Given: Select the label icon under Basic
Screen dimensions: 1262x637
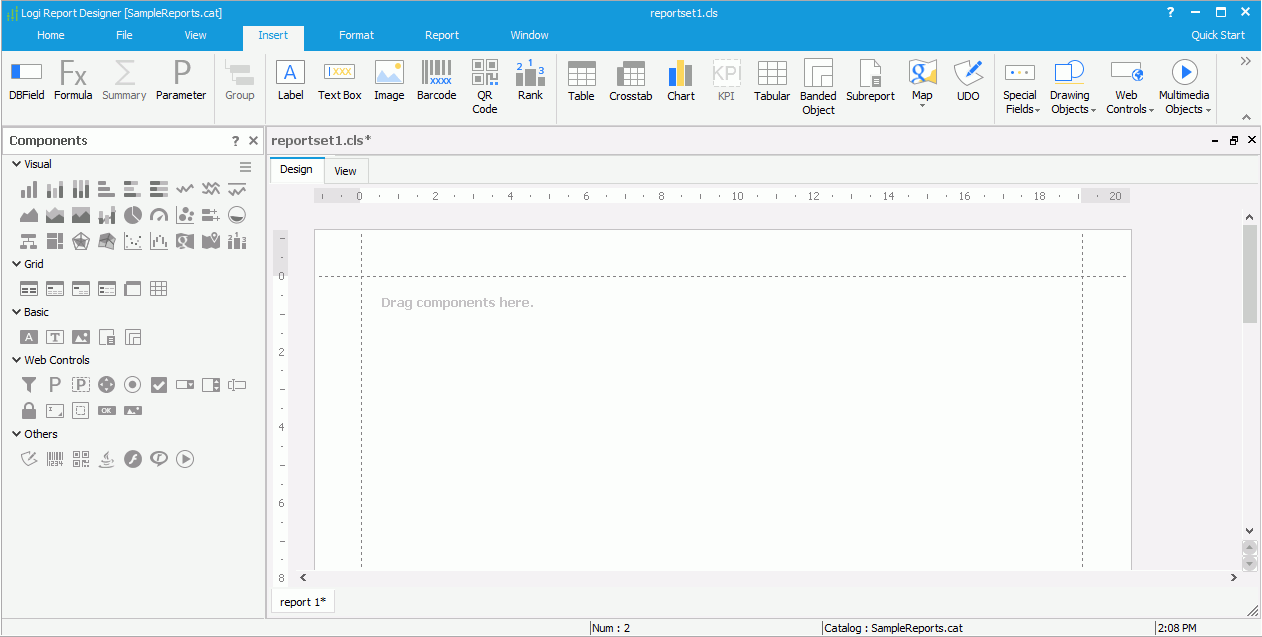Looking at the screenshot, I should 29,337.
